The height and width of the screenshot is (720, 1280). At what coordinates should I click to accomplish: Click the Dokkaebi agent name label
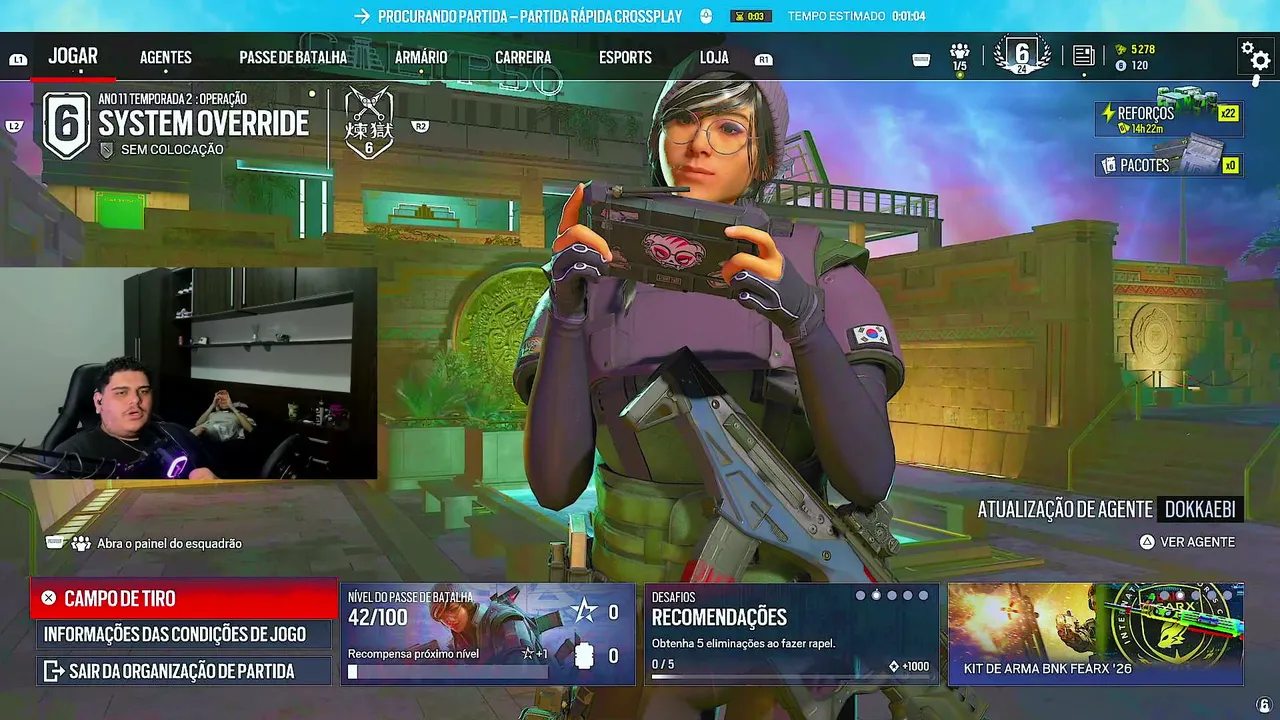click(x=1200, y=509)
